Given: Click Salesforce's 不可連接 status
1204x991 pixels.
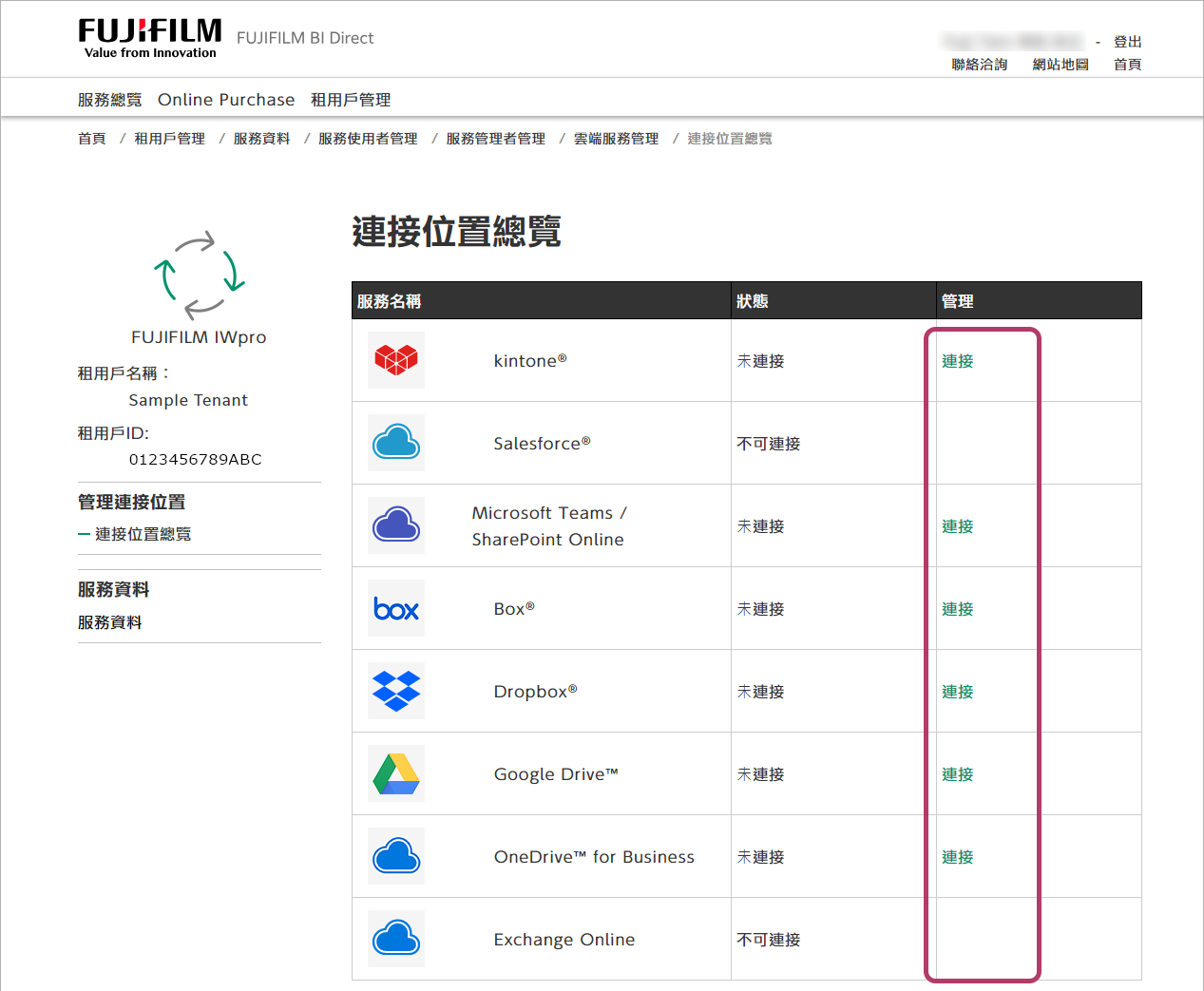Looking at the screenshot, I should click(x=769, y=444).
